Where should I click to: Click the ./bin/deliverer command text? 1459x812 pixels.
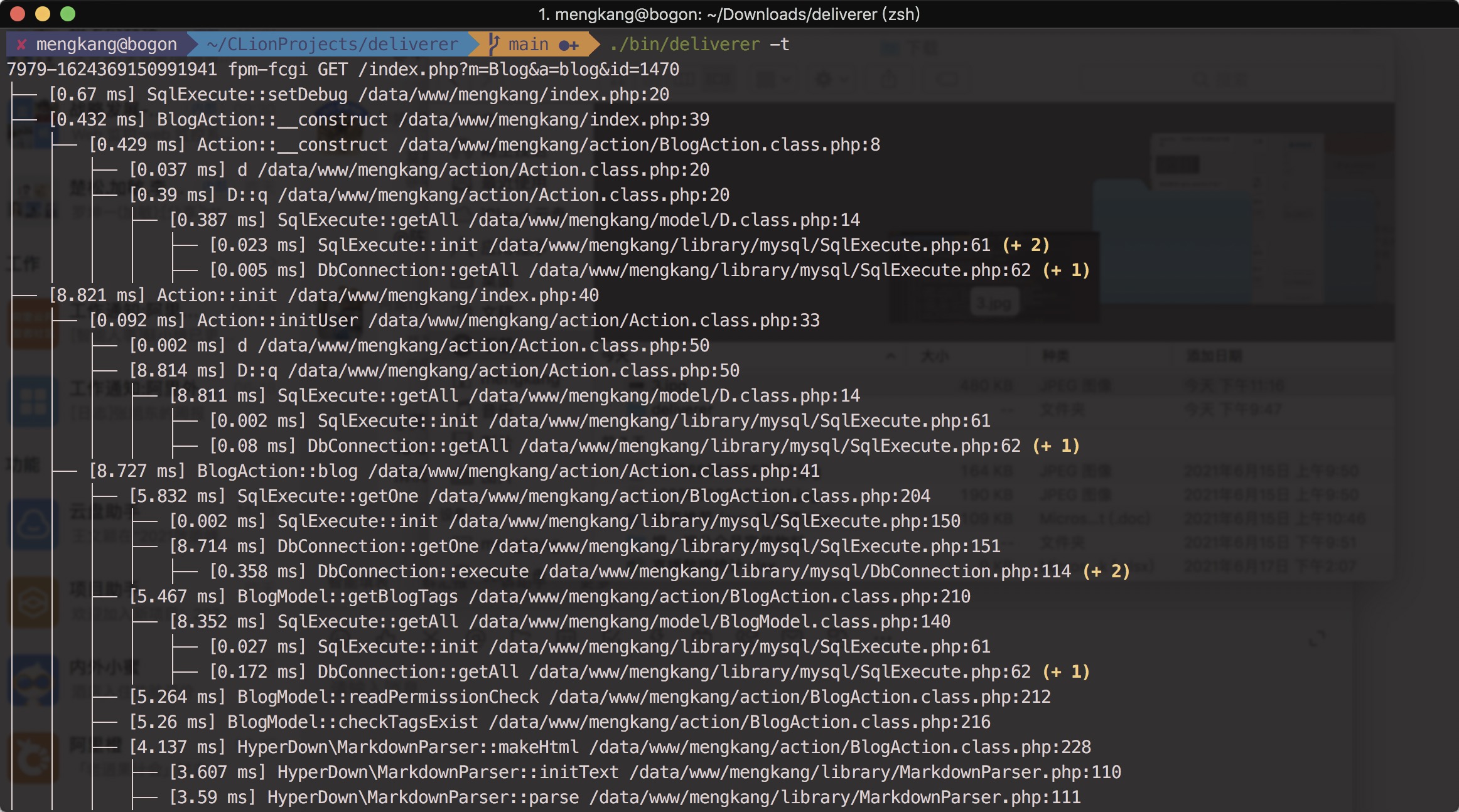[684, 45]
